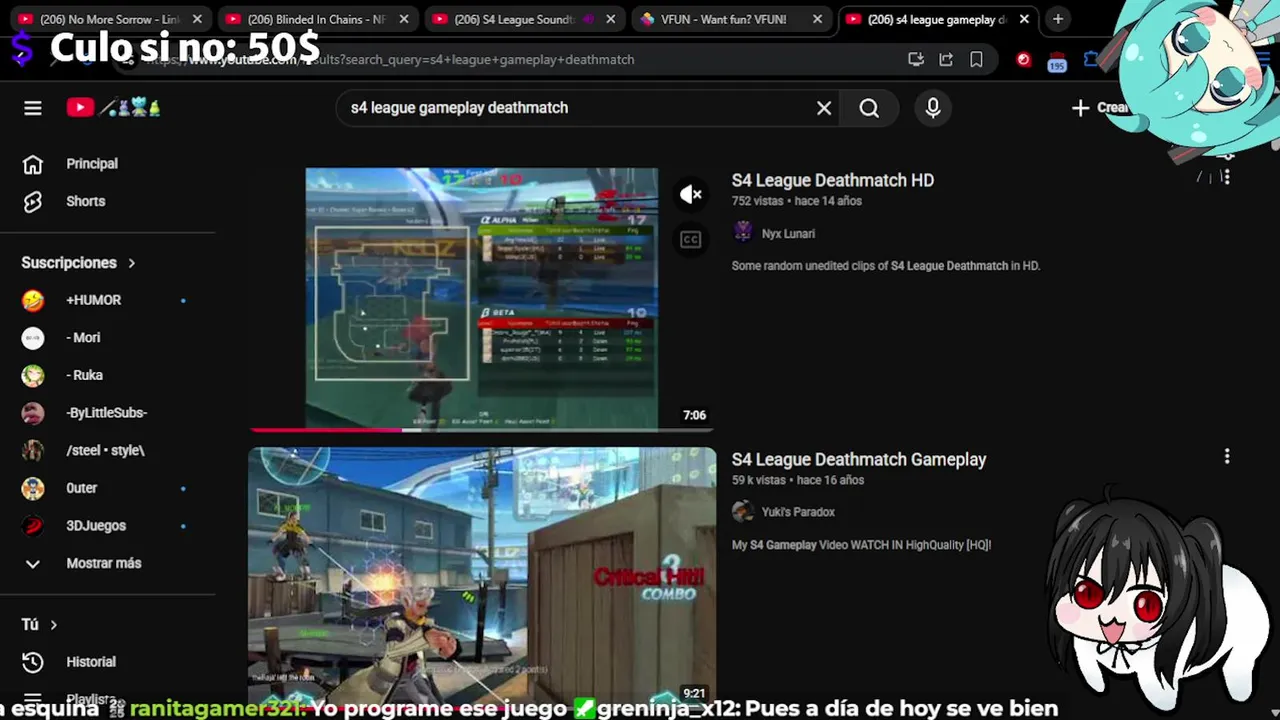Open the S4 League Deathmatch HD title

tap(833, 180)
